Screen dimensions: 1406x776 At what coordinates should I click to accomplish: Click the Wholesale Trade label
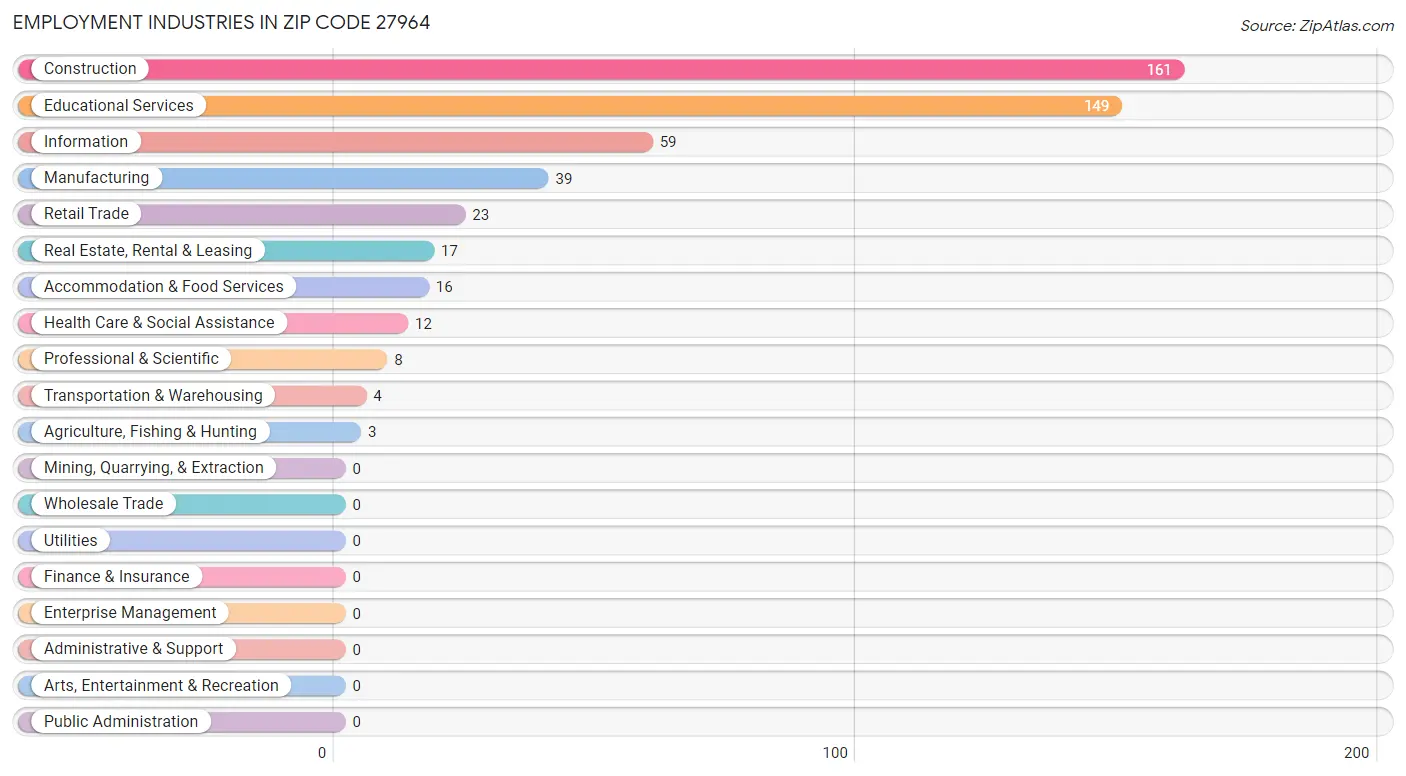click(x=103, y=504)
